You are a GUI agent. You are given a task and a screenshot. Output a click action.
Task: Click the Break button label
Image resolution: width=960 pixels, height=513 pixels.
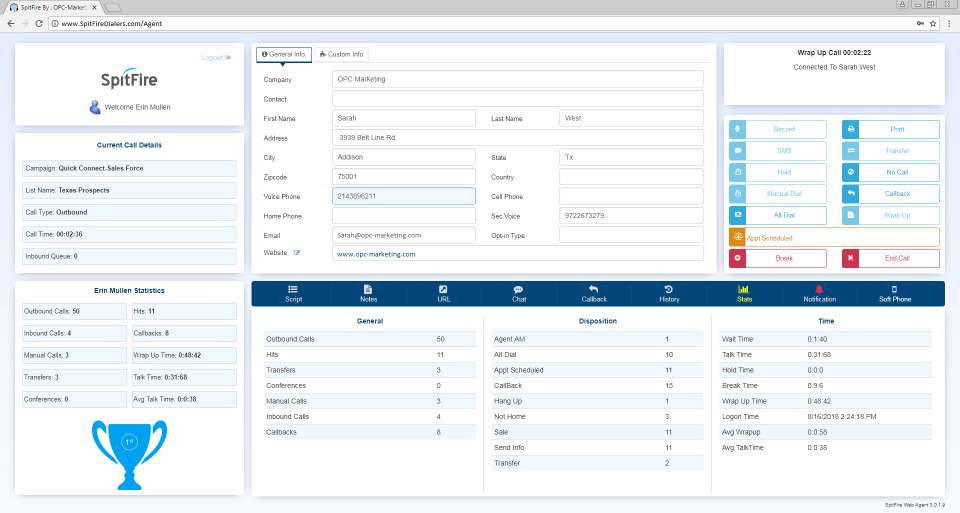(784, 258)
